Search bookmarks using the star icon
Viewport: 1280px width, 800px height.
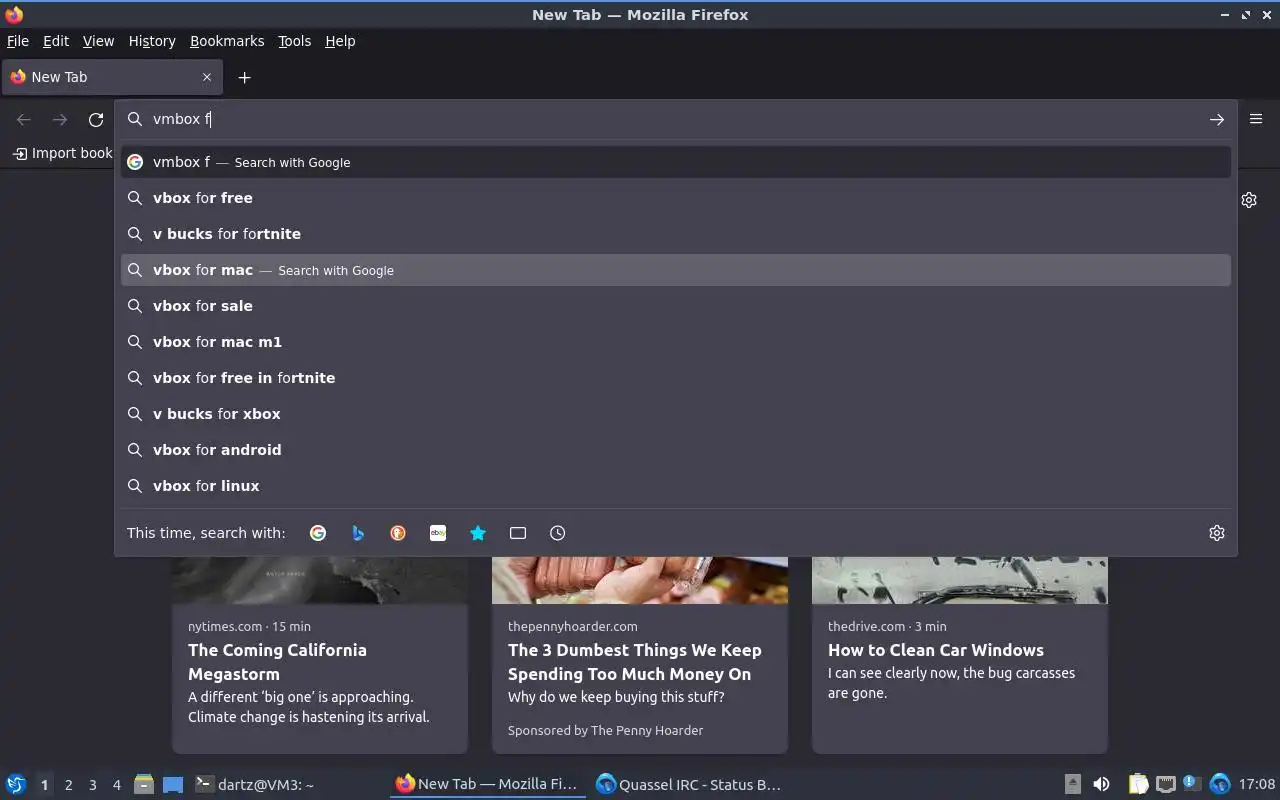[478, 533]
